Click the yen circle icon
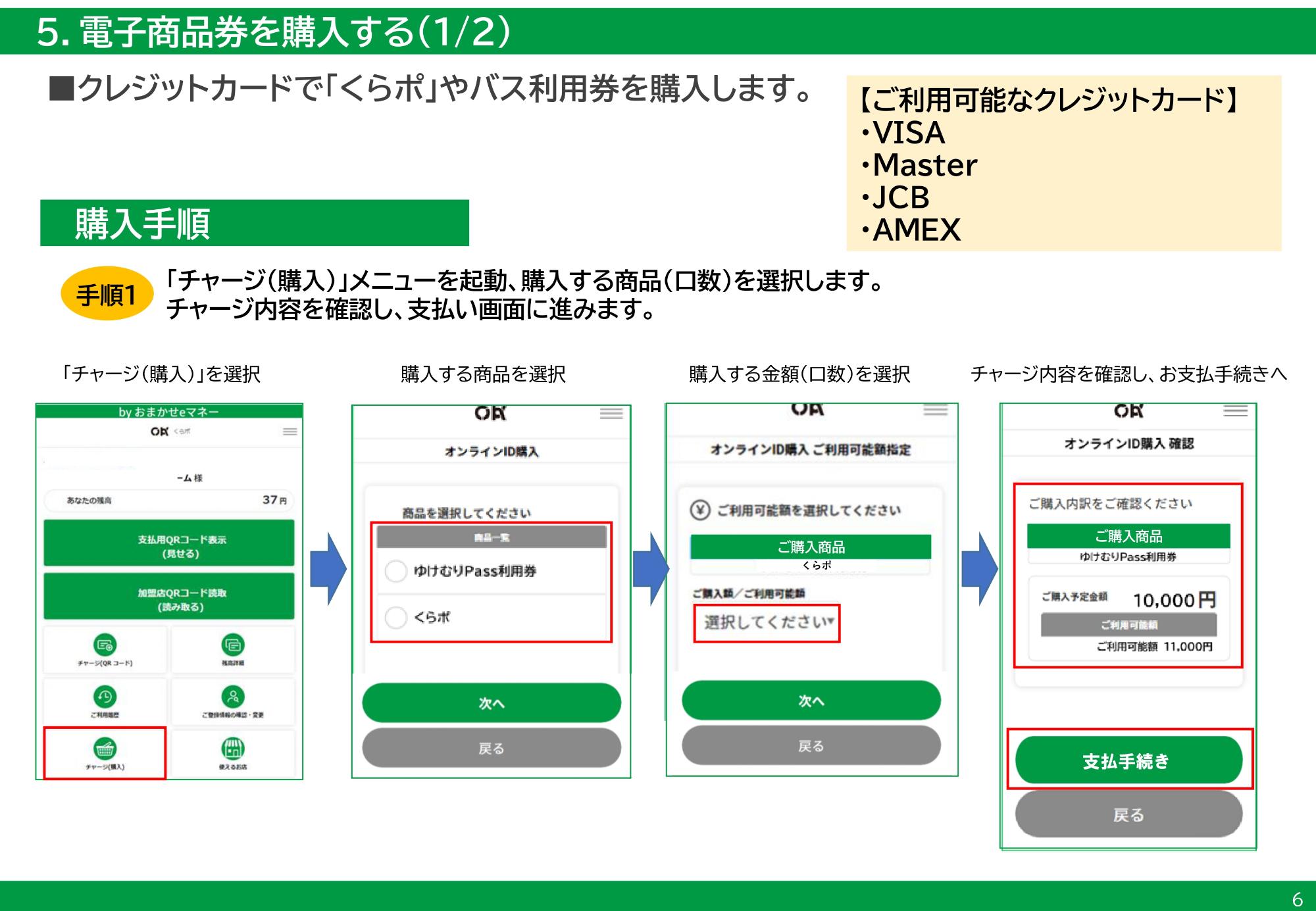 coord(700,510)
